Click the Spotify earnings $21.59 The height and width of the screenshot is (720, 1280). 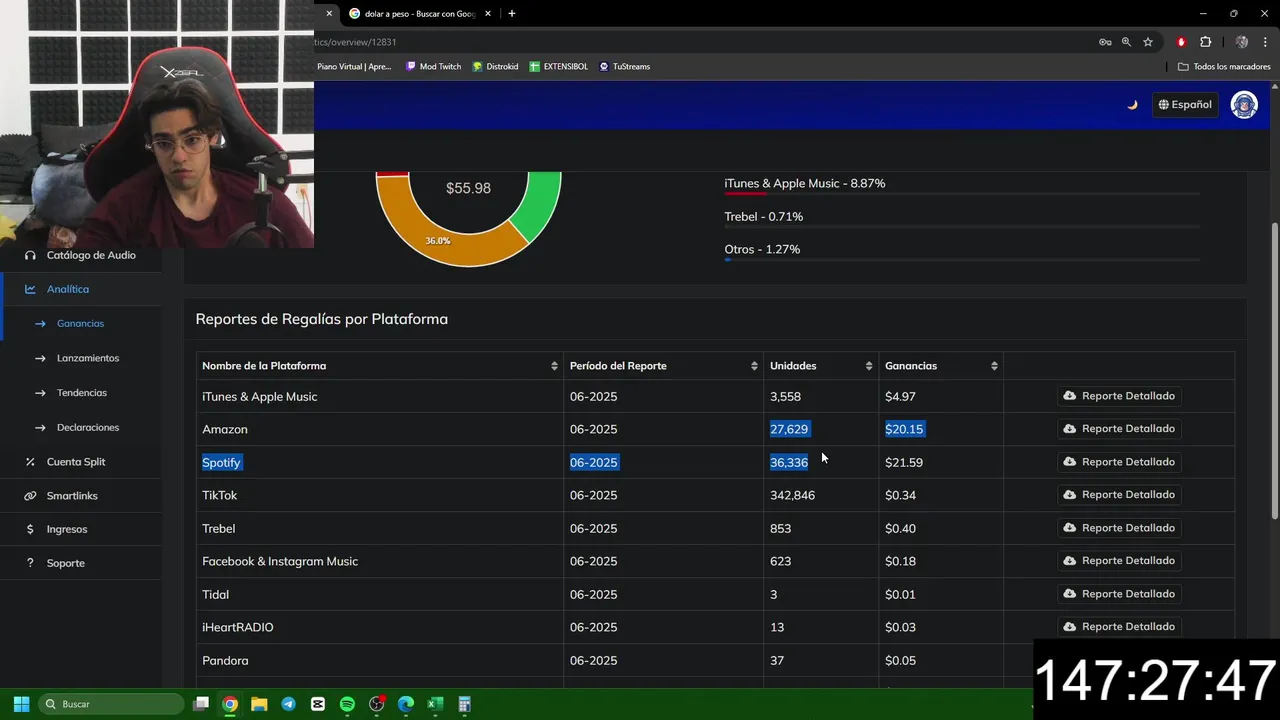[904, 463]
